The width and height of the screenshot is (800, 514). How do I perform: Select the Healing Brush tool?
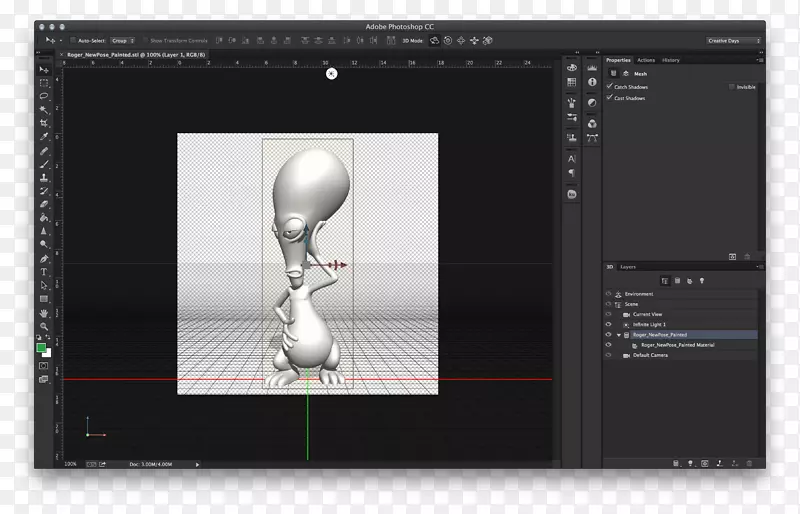[x=44, y=151]
